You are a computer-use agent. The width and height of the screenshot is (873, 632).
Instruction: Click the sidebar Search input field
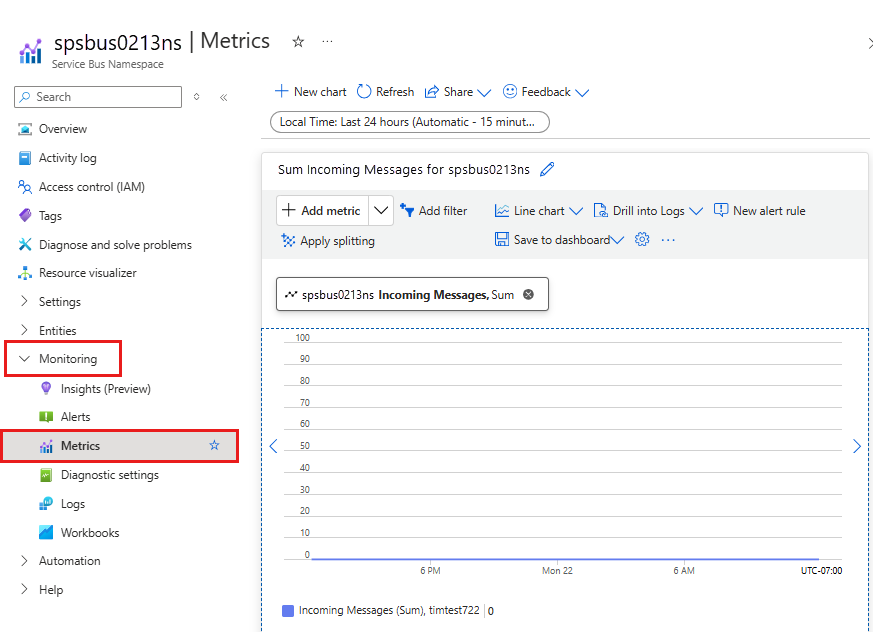coord(98,97)
